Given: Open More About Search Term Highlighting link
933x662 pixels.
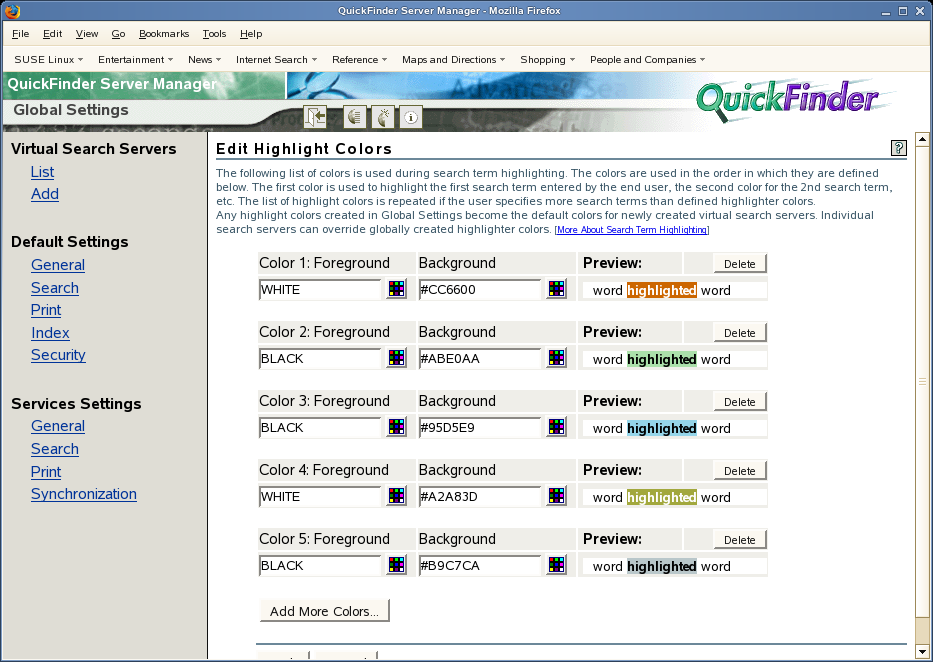Looking at the screenshot, I should pos(631,230).
